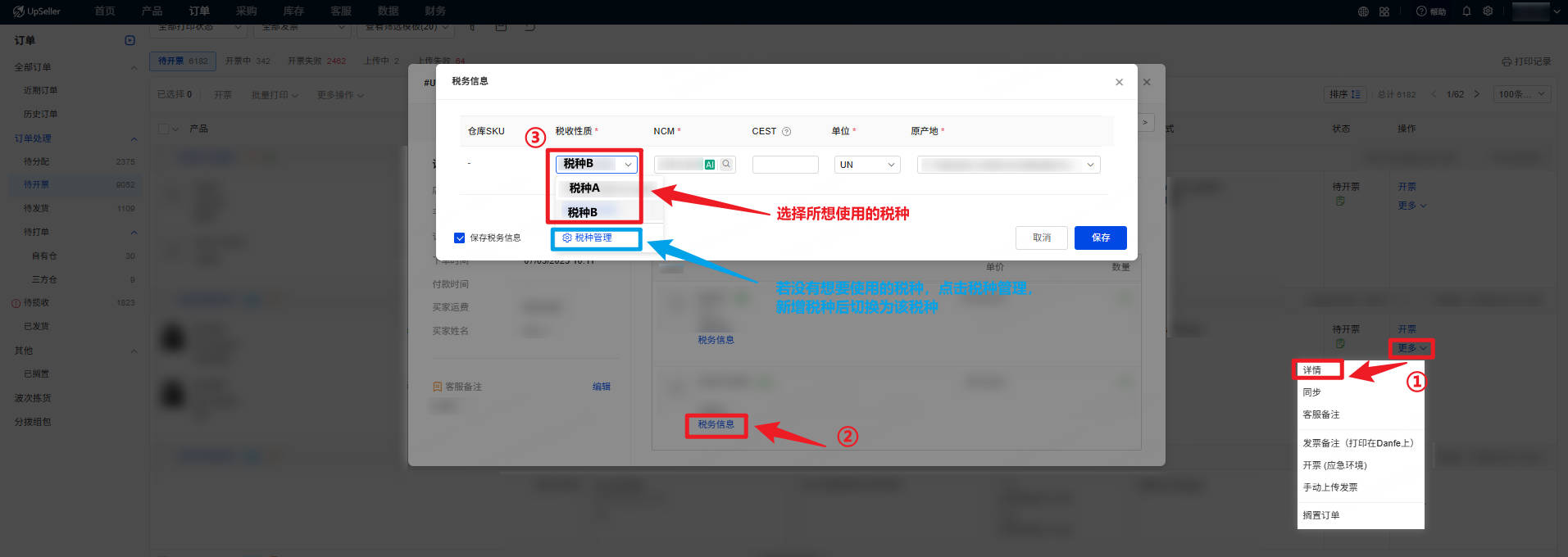Open the apps grid icon
The image size is (1568, 557).
[1384, 11]
